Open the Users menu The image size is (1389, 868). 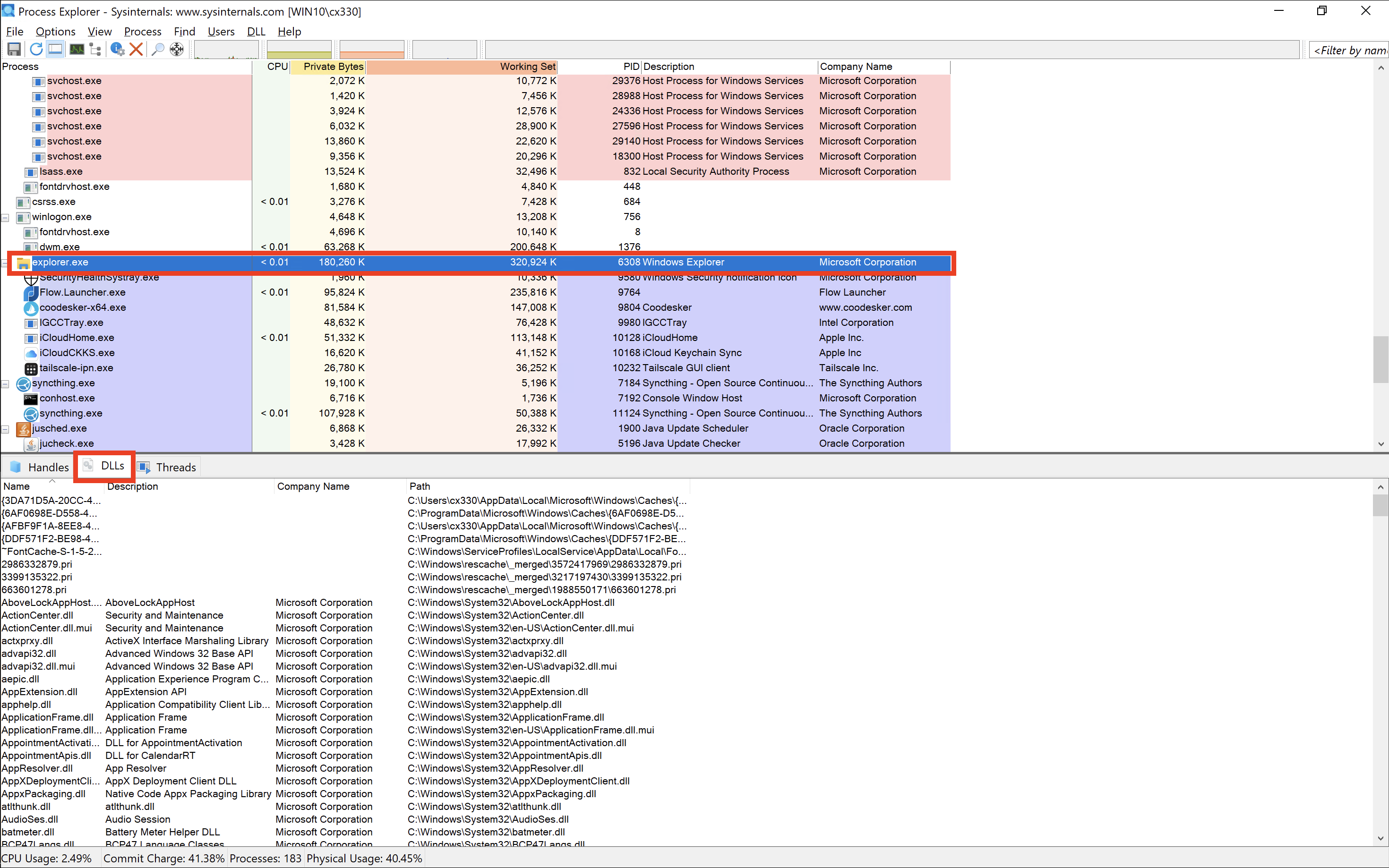pos(221,32)
